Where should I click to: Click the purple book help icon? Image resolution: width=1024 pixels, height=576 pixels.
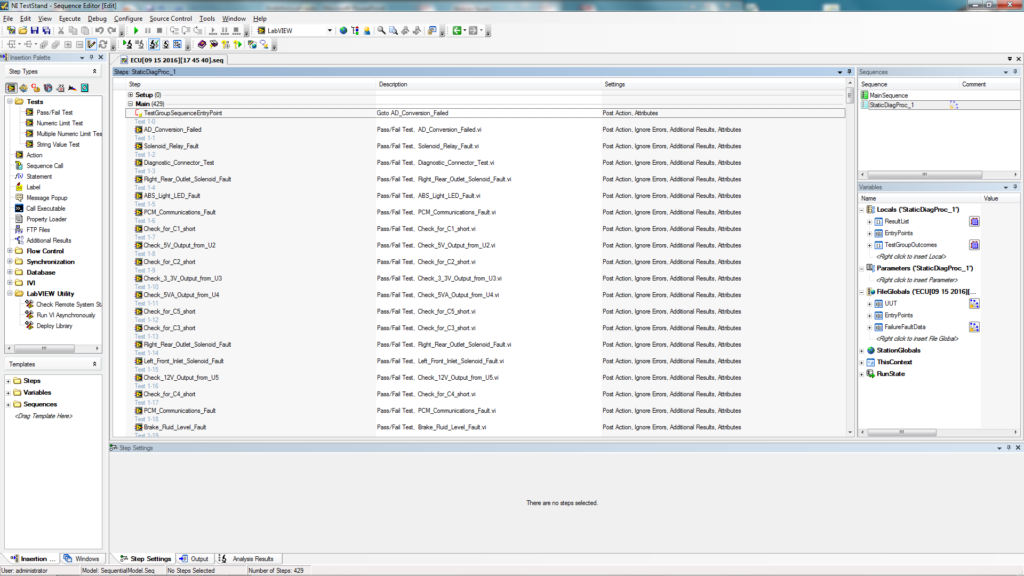pyautogui.click(x=202, y=44)
